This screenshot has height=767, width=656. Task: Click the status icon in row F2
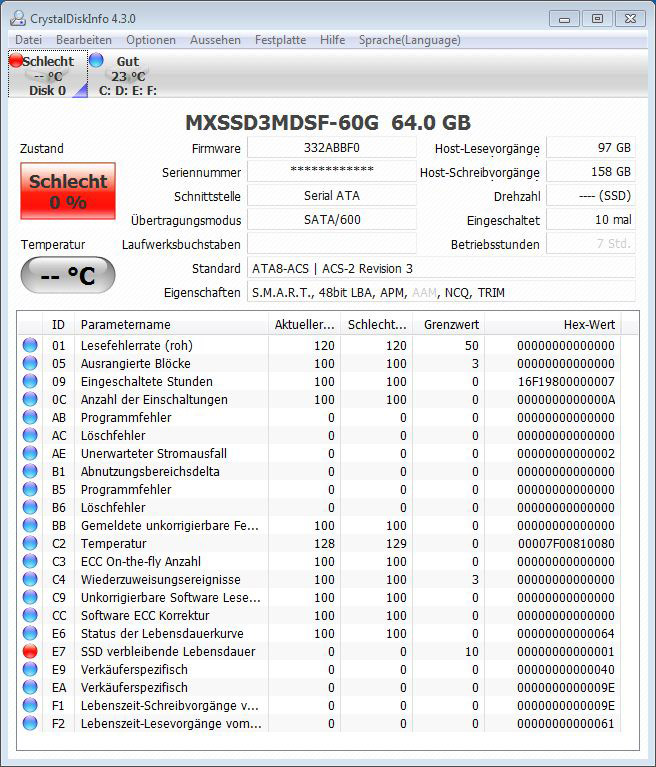point(30,723)
